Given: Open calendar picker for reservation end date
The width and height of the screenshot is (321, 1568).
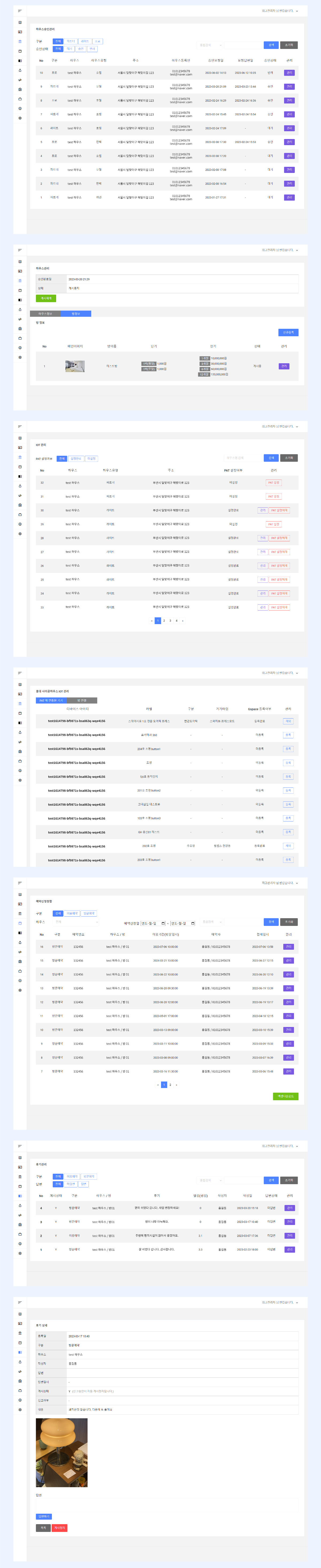Looking at the screenshot, I should 193,923.
